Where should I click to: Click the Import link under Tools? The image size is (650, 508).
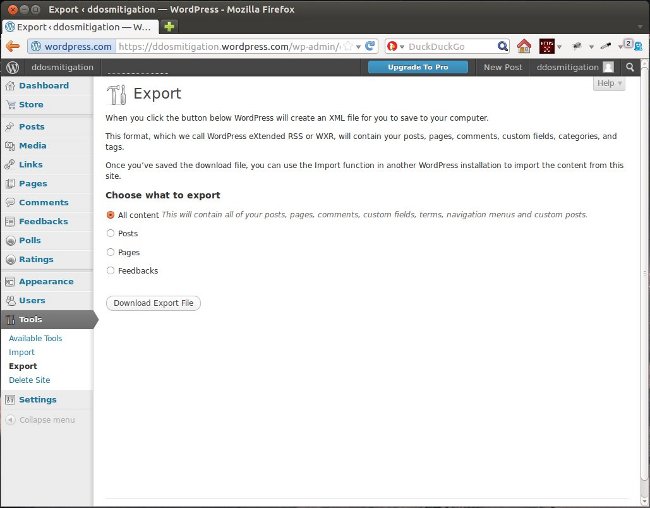pyautogui.click(x=22, y=352)
